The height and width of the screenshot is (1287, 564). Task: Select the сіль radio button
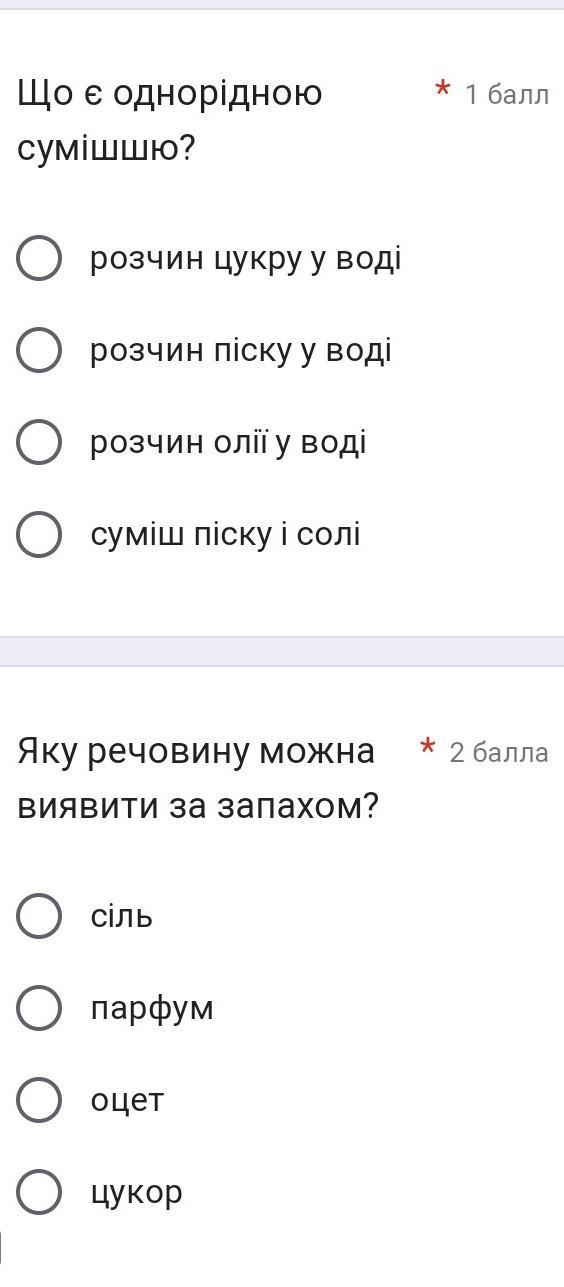39,917
